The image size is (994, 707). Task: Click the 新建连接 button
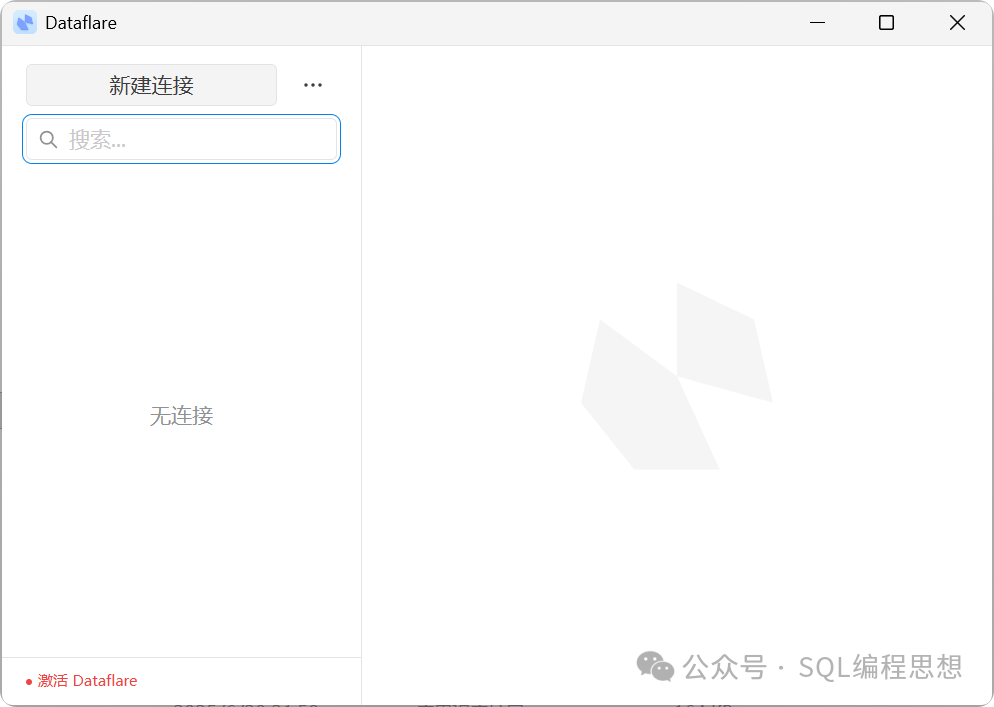pyautogui.click(x=151, y=86)
